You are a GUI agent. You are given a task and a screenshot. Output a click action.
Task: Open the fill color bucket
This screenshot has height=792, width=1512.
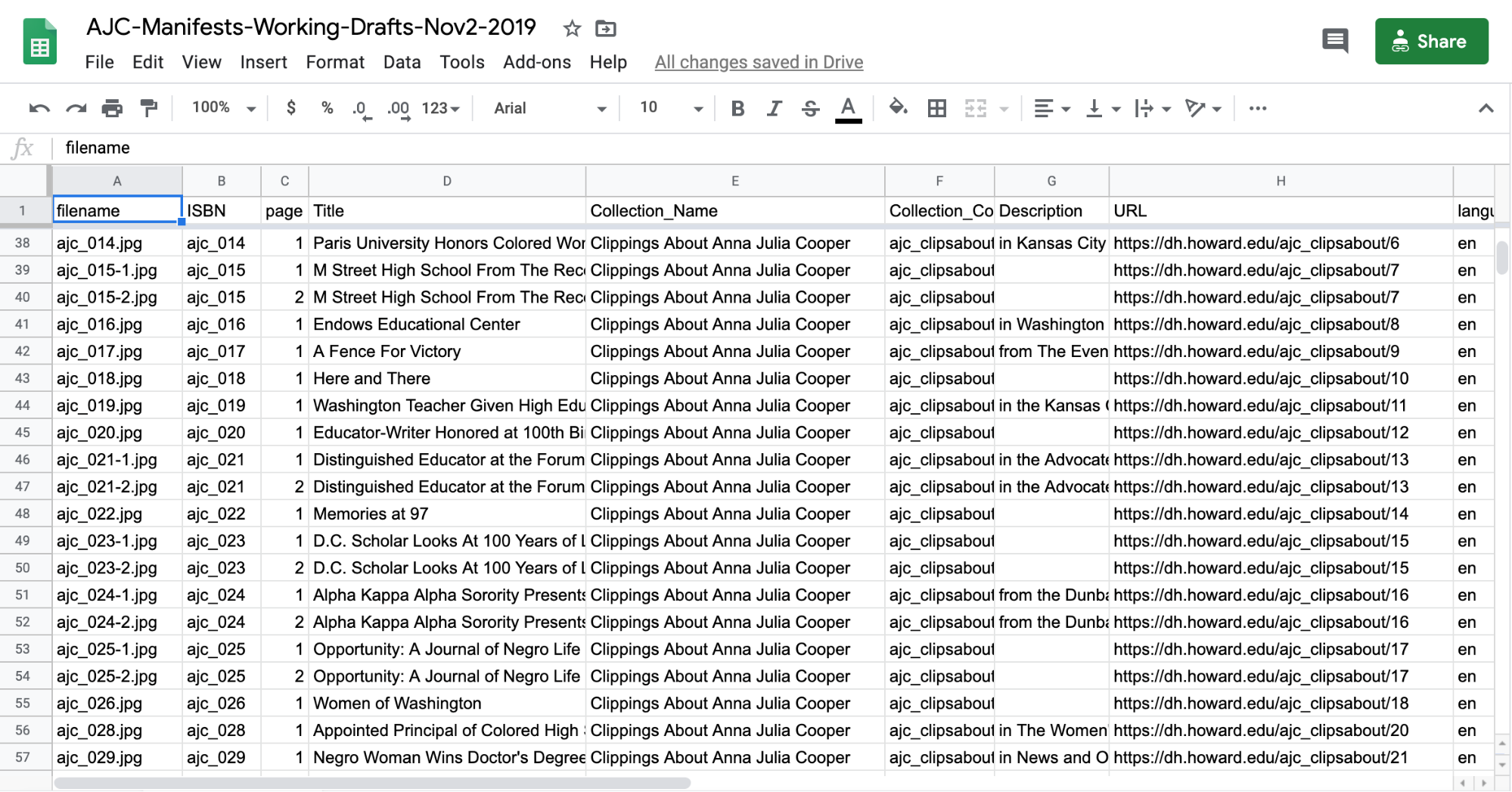[898, 107]
